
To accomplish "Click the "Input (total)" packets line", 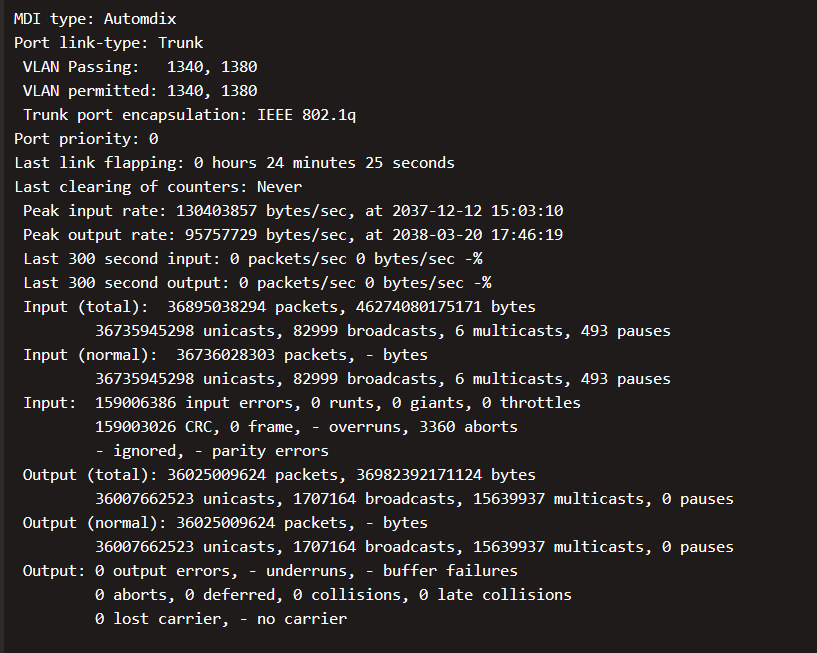I will coord(279,307).
